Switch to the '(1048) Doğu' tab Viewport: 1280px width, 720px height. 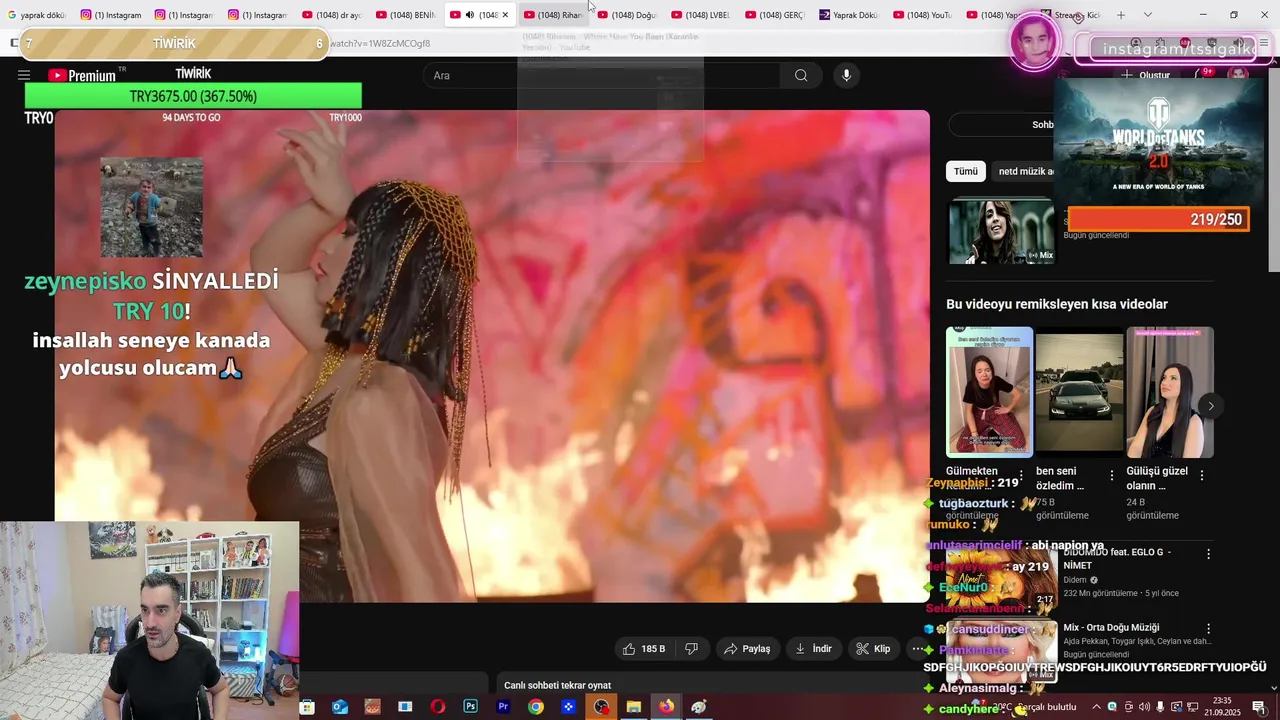627,15
